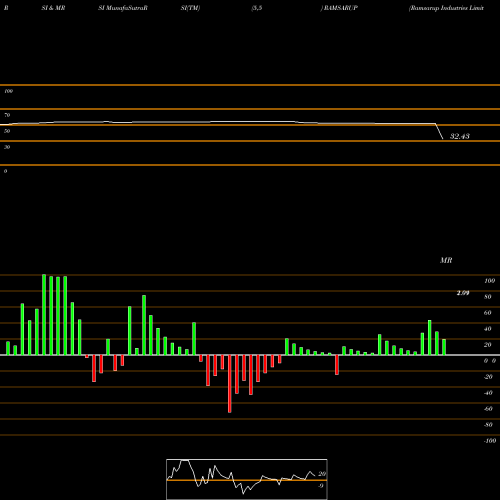Click the -80 label on the MR axis

point(488,425)
